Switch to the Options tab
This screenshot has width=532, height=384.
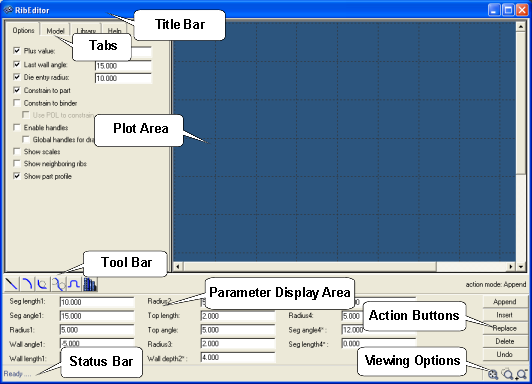(23, 31)
